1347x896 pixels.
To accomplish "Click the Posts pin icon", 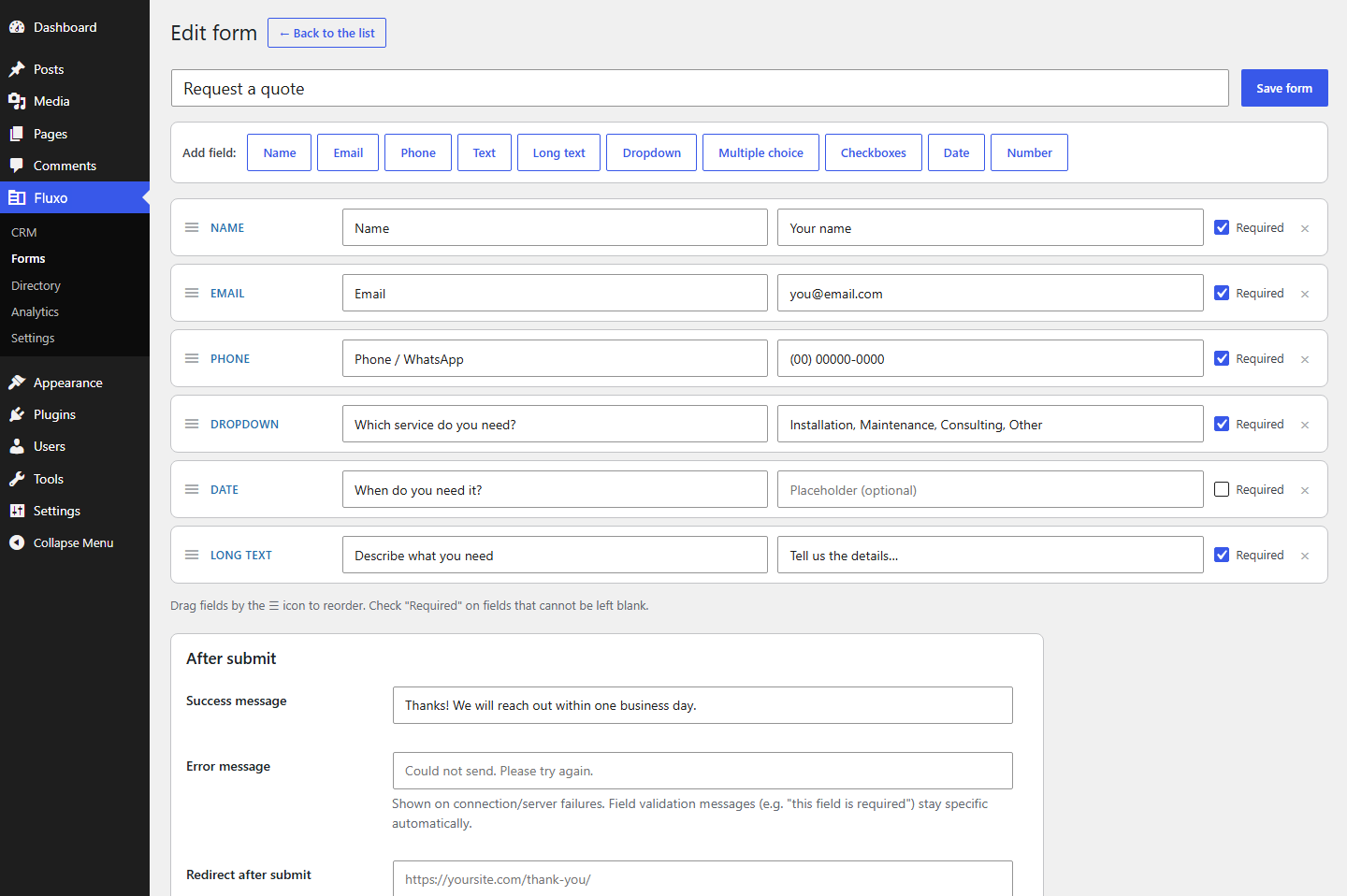I will click(17, 69).
